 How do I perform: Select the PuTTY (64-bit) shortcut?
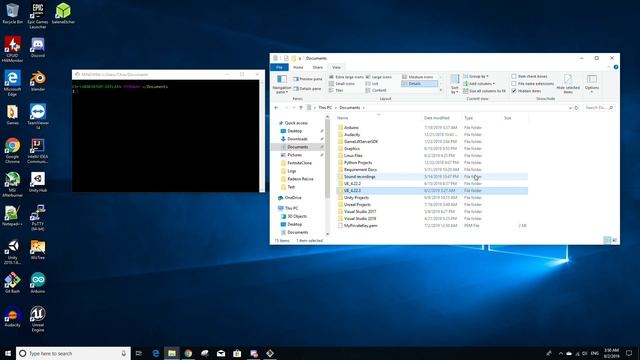coord(38,218)
